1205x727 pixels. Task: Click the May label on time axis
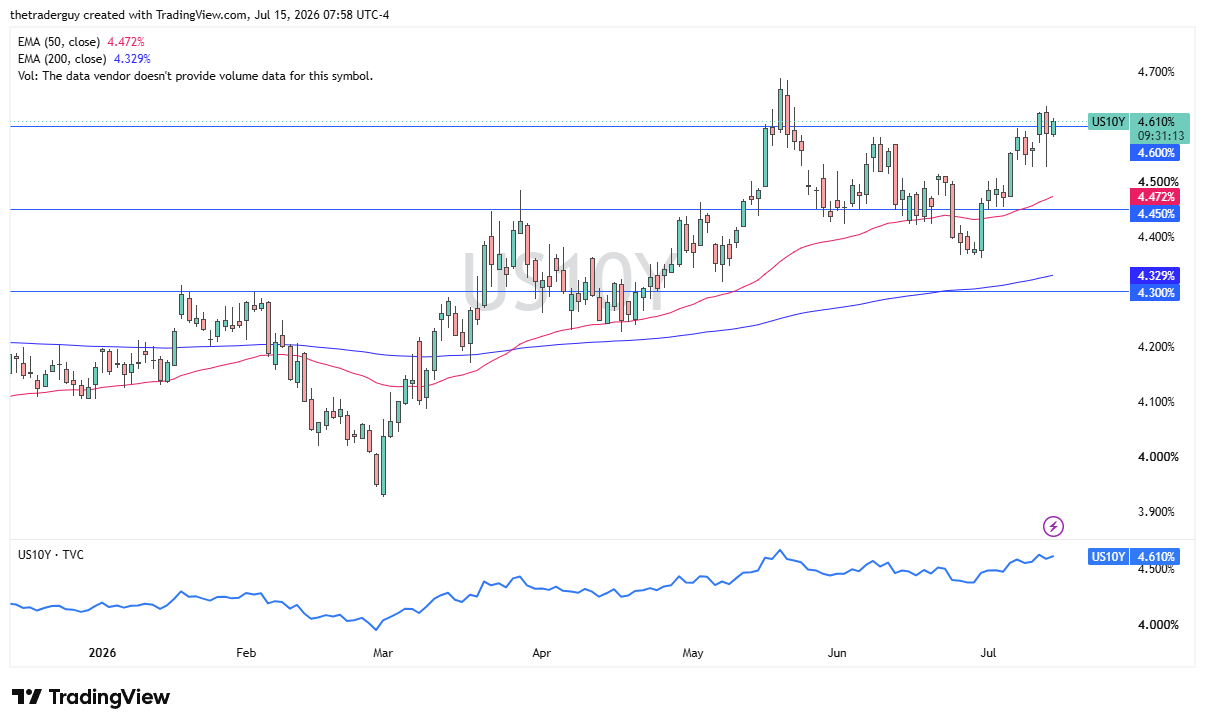pyautogui.click(x=693, y=653)
